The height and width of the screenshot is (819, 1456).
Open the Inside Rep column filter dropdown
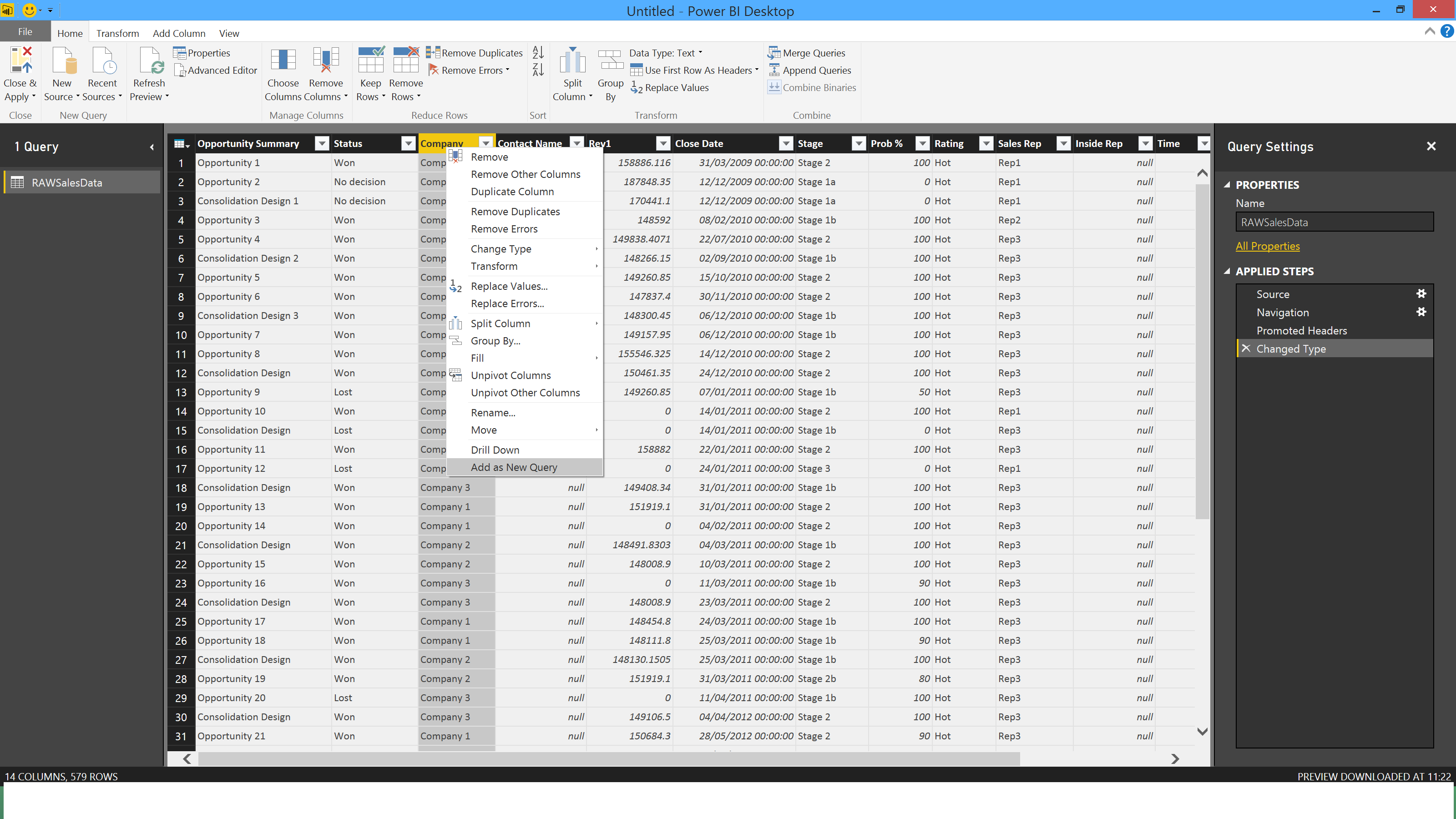pyautogui.click(x=1146, y=144)
